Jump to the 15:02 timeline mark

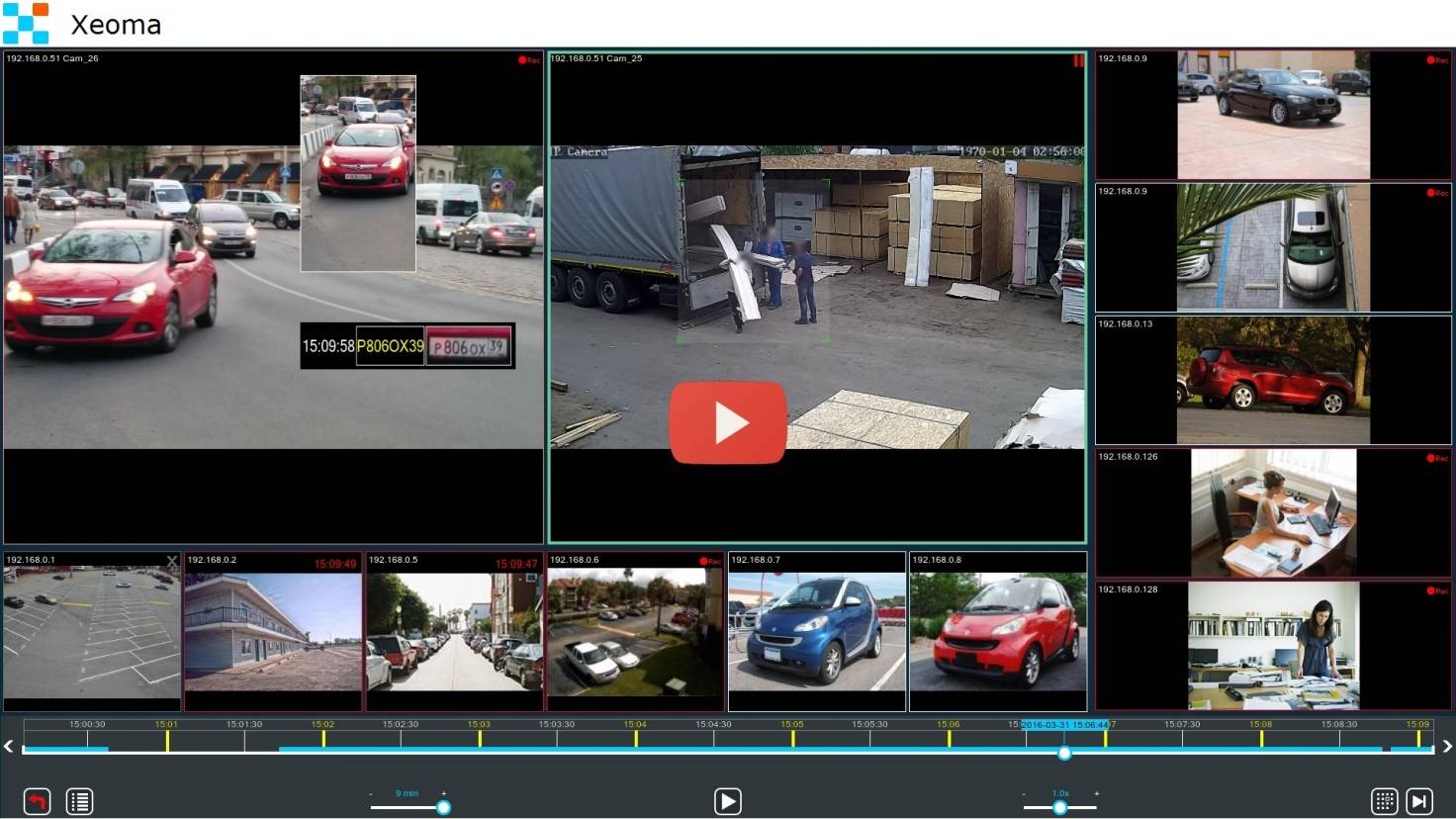coord(323,738)
